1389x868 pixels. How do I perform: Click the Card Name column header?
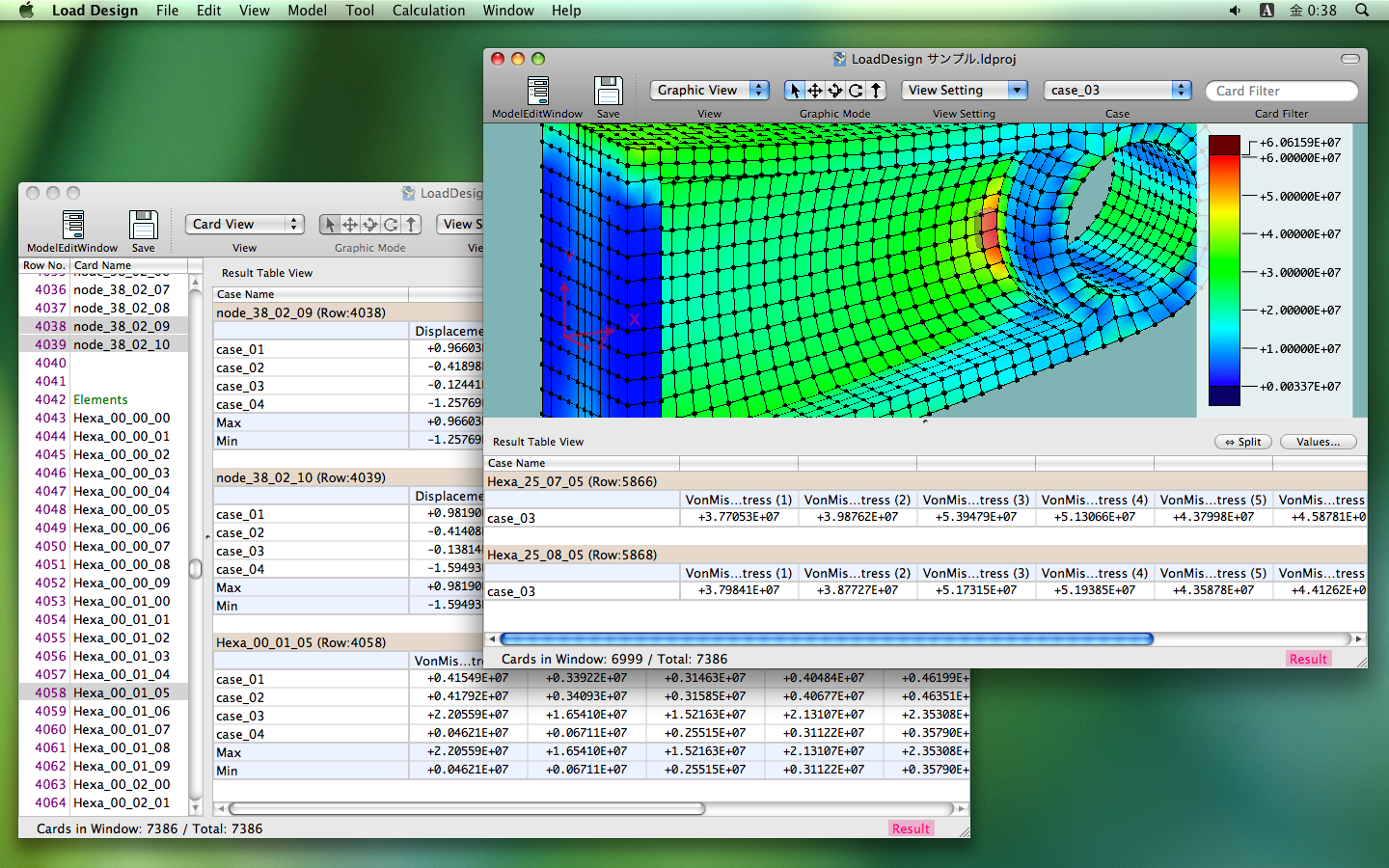[129, 265]
